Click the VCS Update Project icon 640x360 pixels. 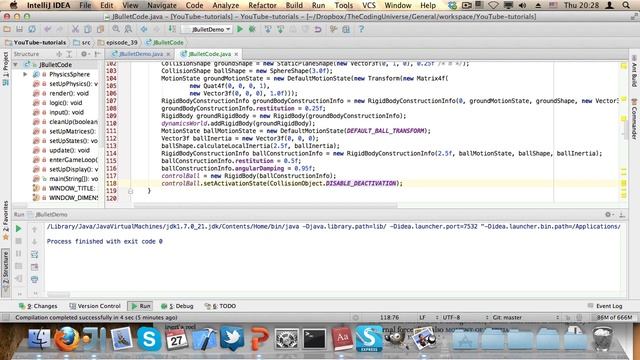(x=268, y=29)
